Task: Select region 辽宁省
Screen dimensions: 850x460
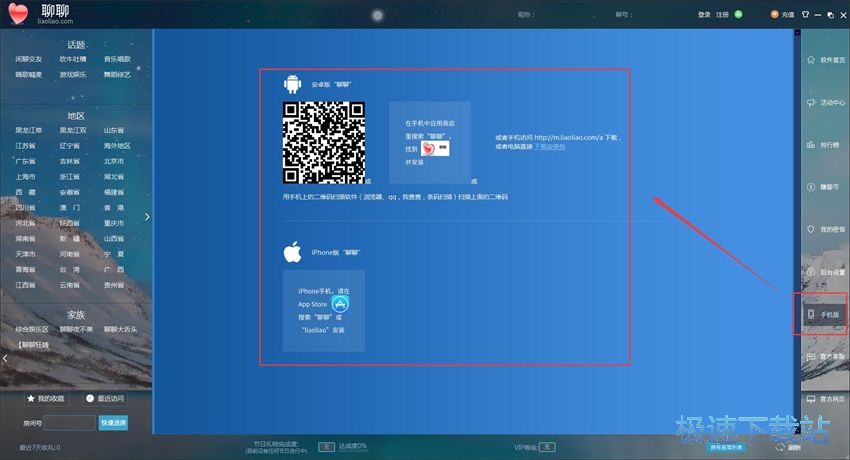Action: click(x=69, y=146)
